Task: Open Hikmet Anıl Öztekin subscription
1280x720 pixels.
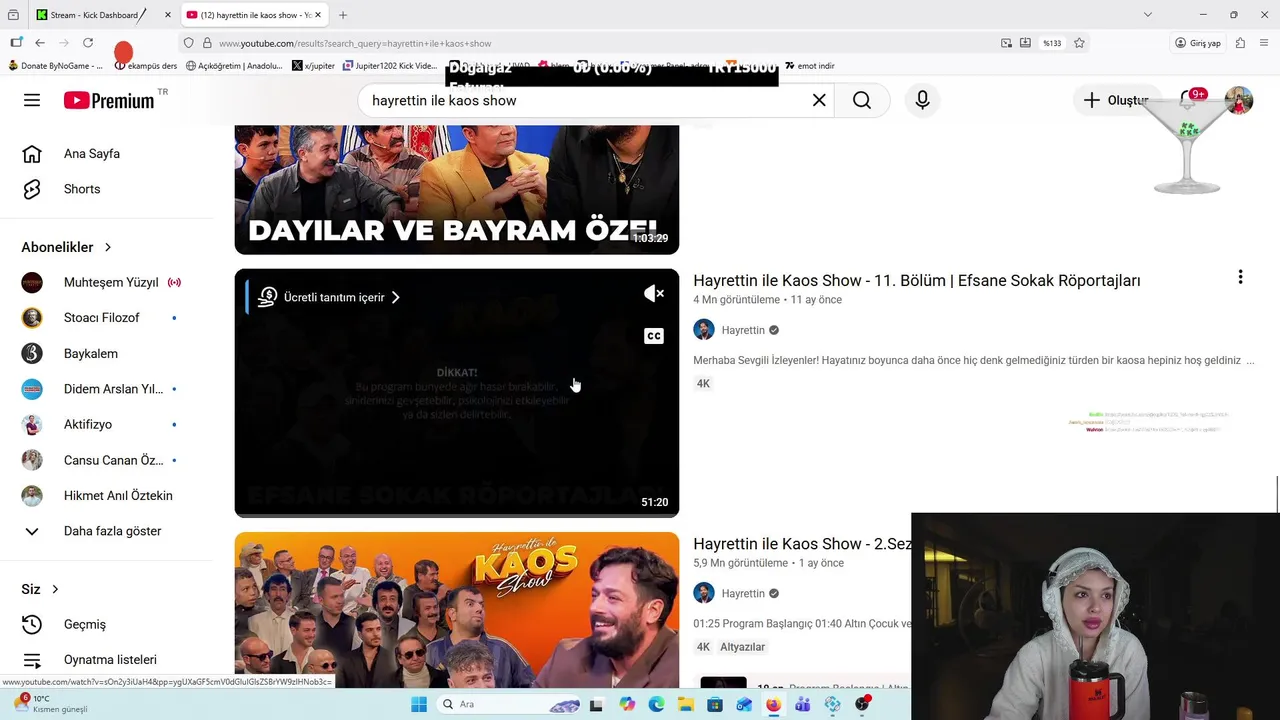Action: pos(118,496)
